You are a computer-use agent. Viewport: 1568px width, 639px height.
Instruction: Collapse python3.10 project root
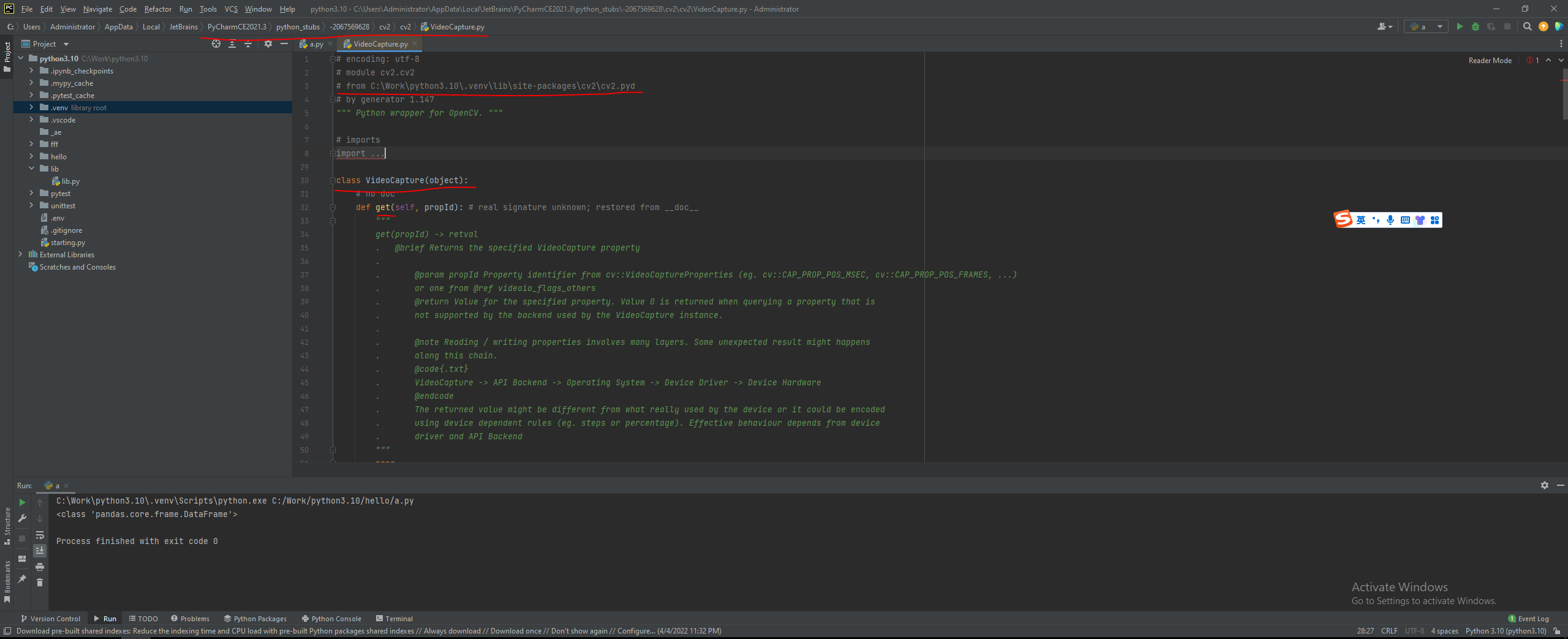[20, 58]
